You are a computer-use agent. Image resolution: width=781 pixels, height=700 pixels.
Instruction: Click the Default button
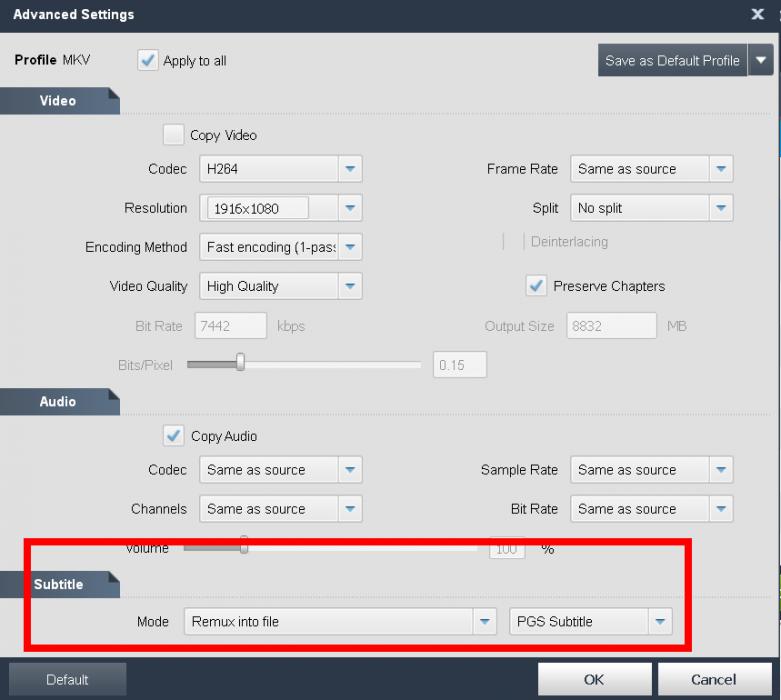tap(68, 680)
